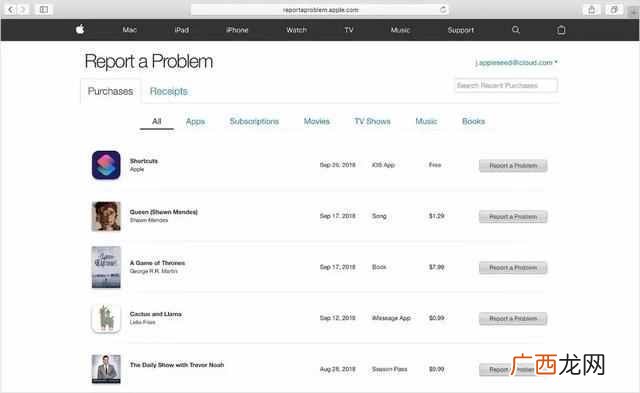Viewport: 640px width, 393px height.
Task: Open the iPad menu item
Action: 182,30
